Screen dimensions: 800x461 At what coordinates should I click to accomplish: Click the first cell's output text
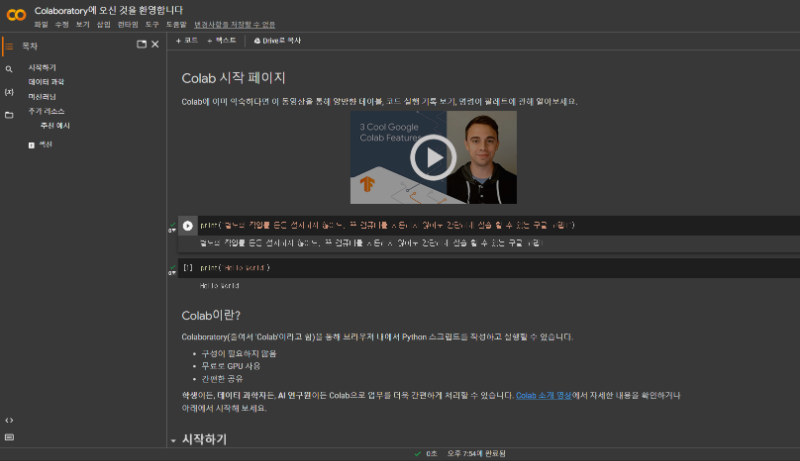click(x=370, y=243)
